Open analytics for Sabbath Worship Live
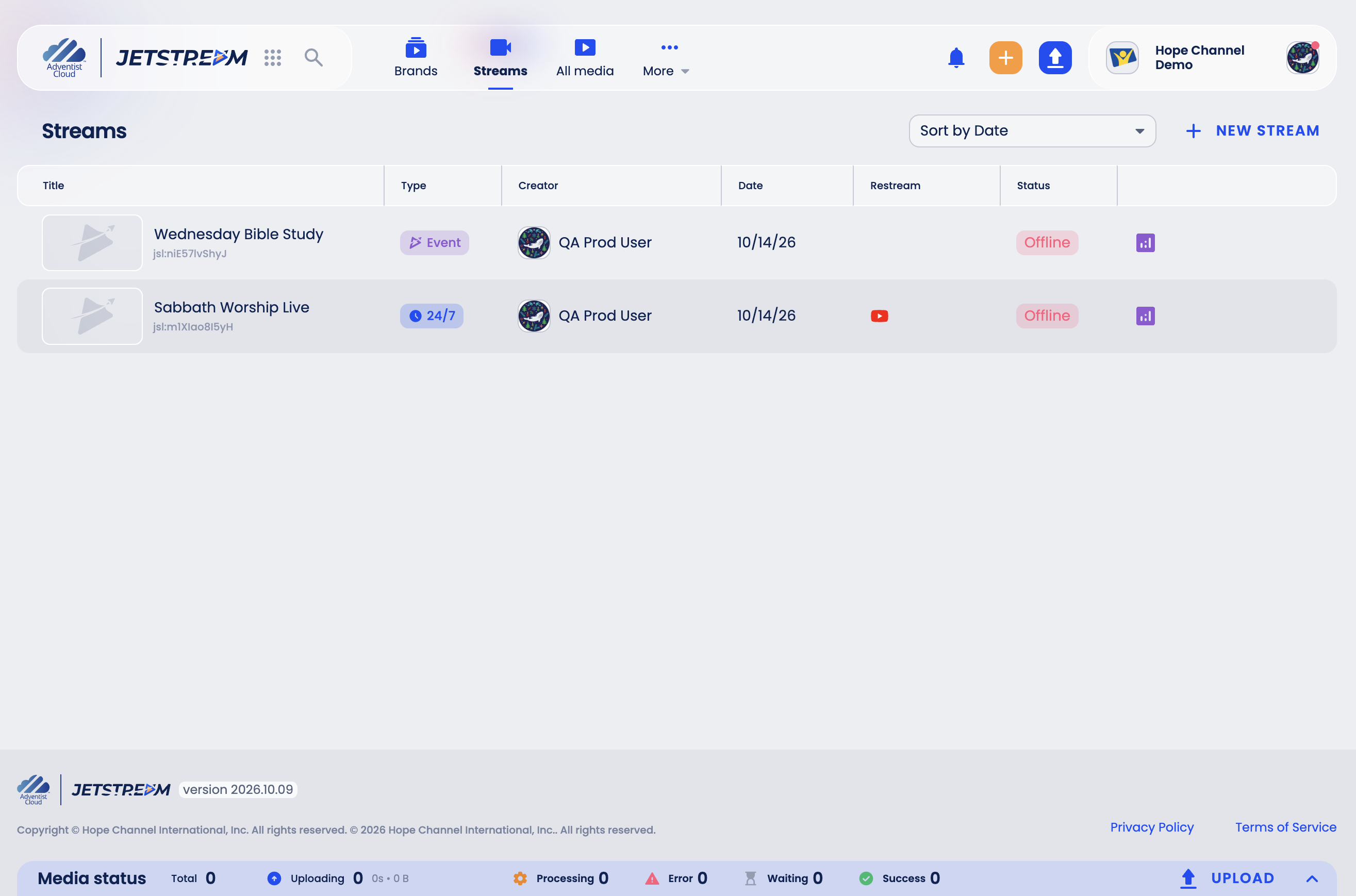The height and width of the screenshot is (896, 1356). [x=1145, y=316]
